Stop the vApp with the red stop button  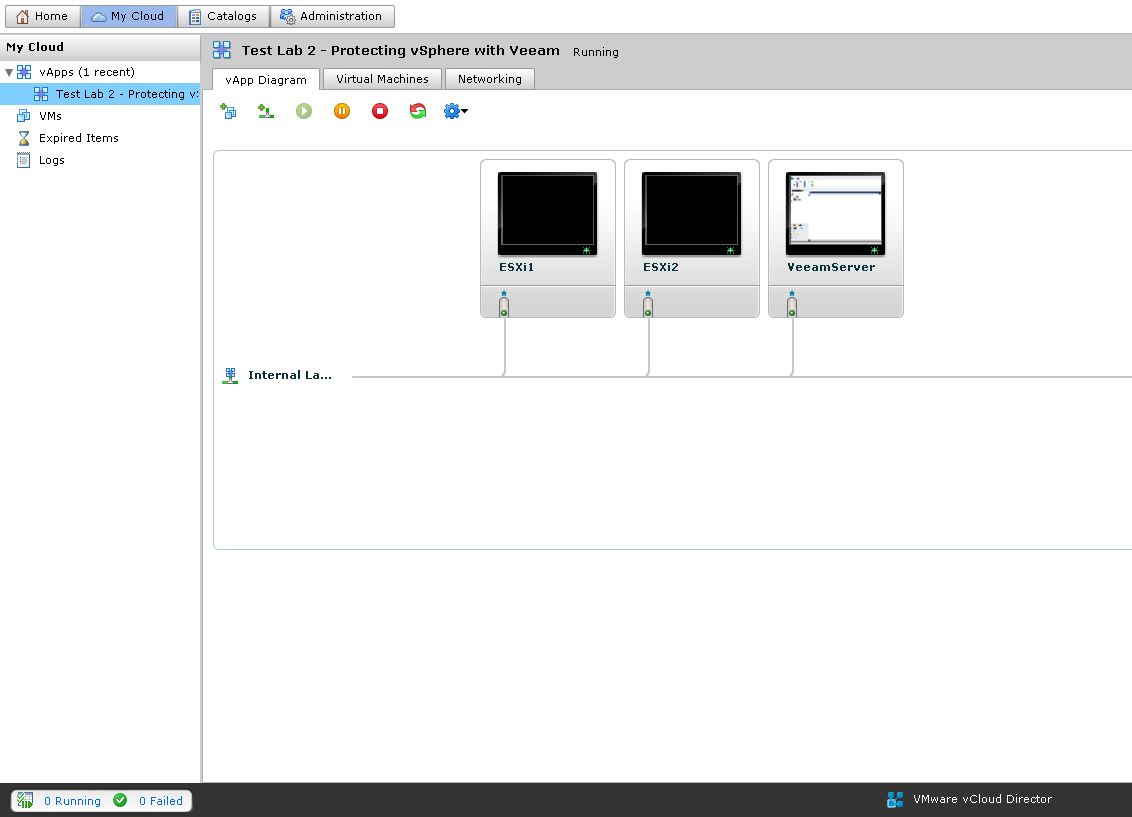(x=380, y=111)
